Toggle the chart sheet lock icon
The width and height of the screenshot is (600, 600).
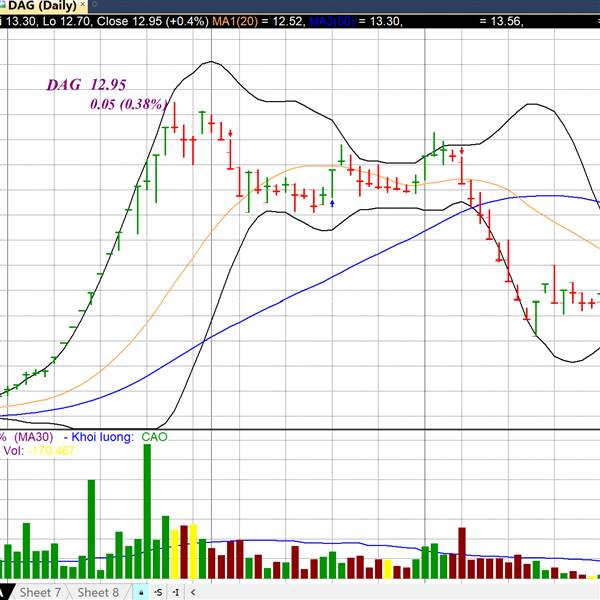tap(141, 593)
